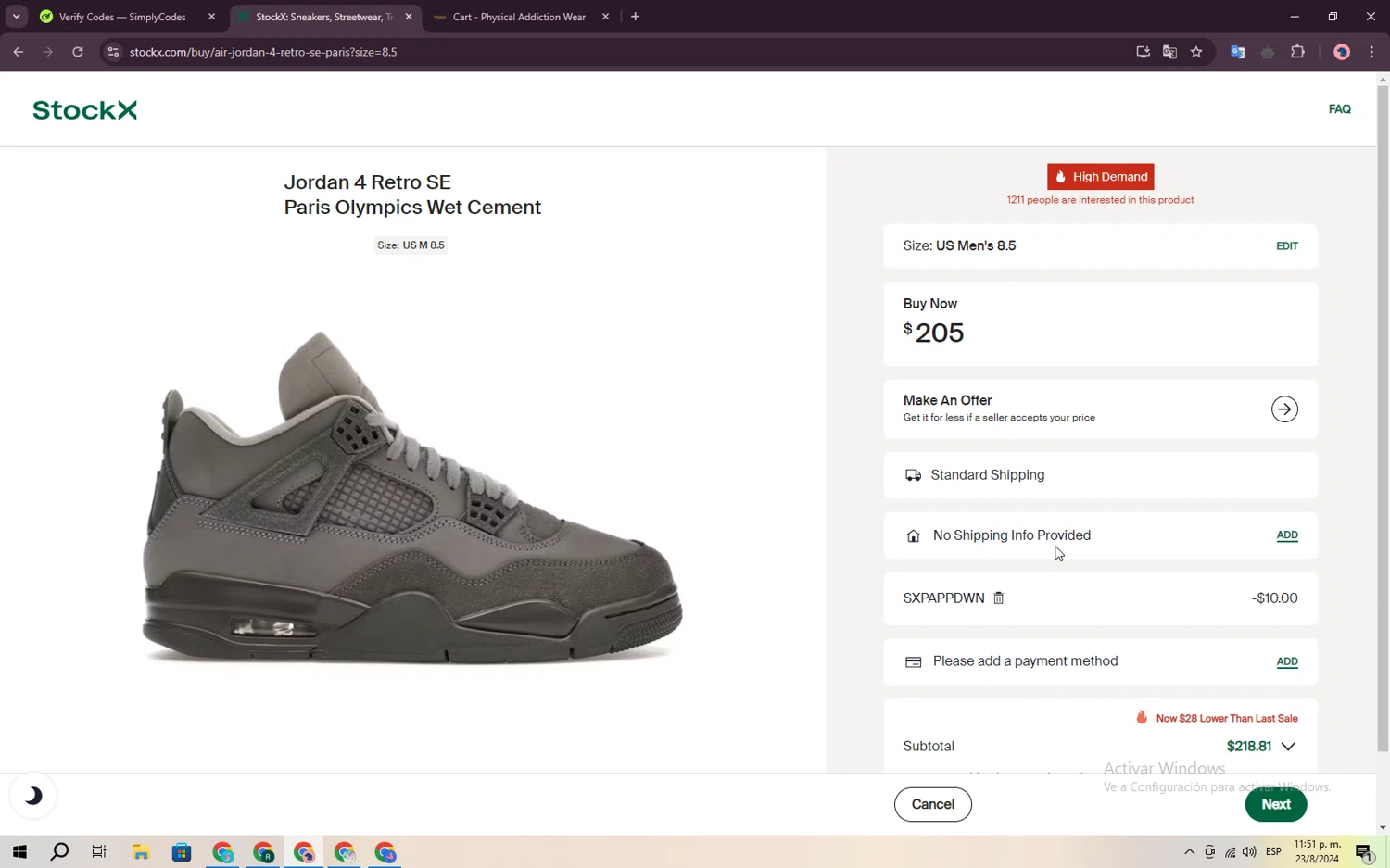Open the taskbar clock and date

tap(1317, 852)
